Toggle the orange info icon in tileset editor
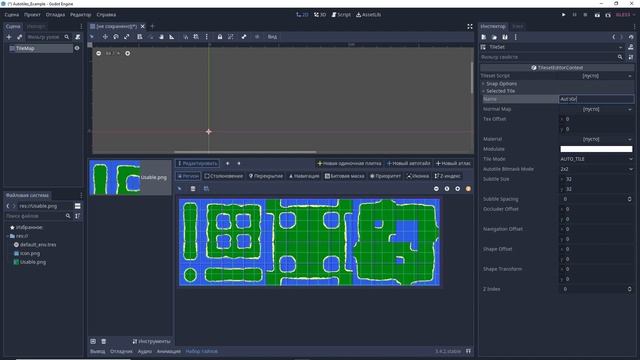The height and width of the screenshot is (360, 640). pyautogui.click(x=468, y=189)
